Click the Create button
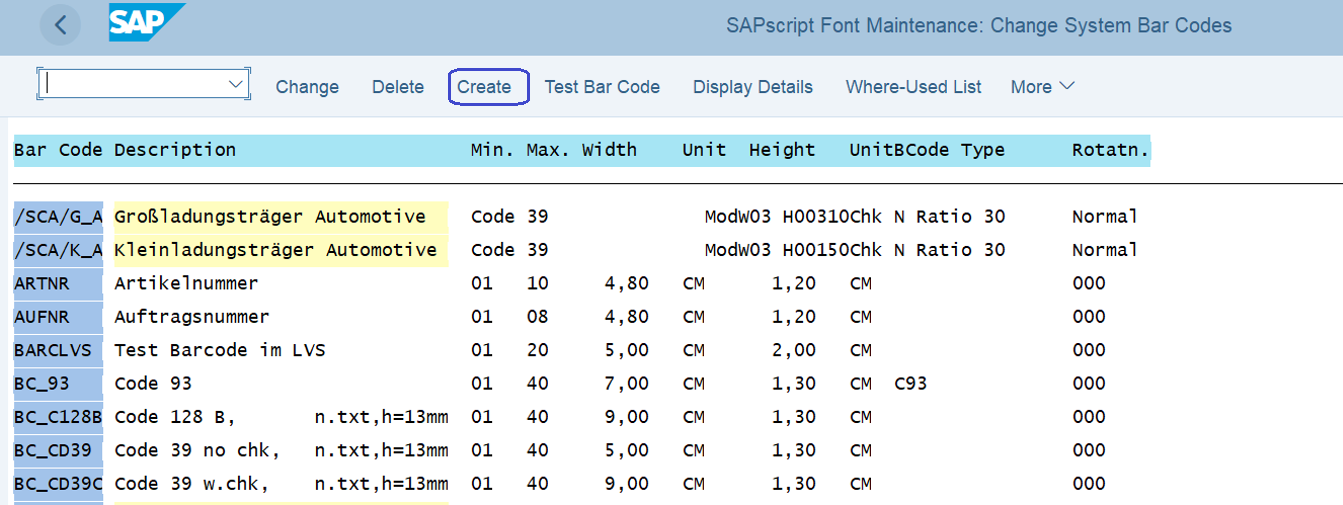 coord(484,87)
